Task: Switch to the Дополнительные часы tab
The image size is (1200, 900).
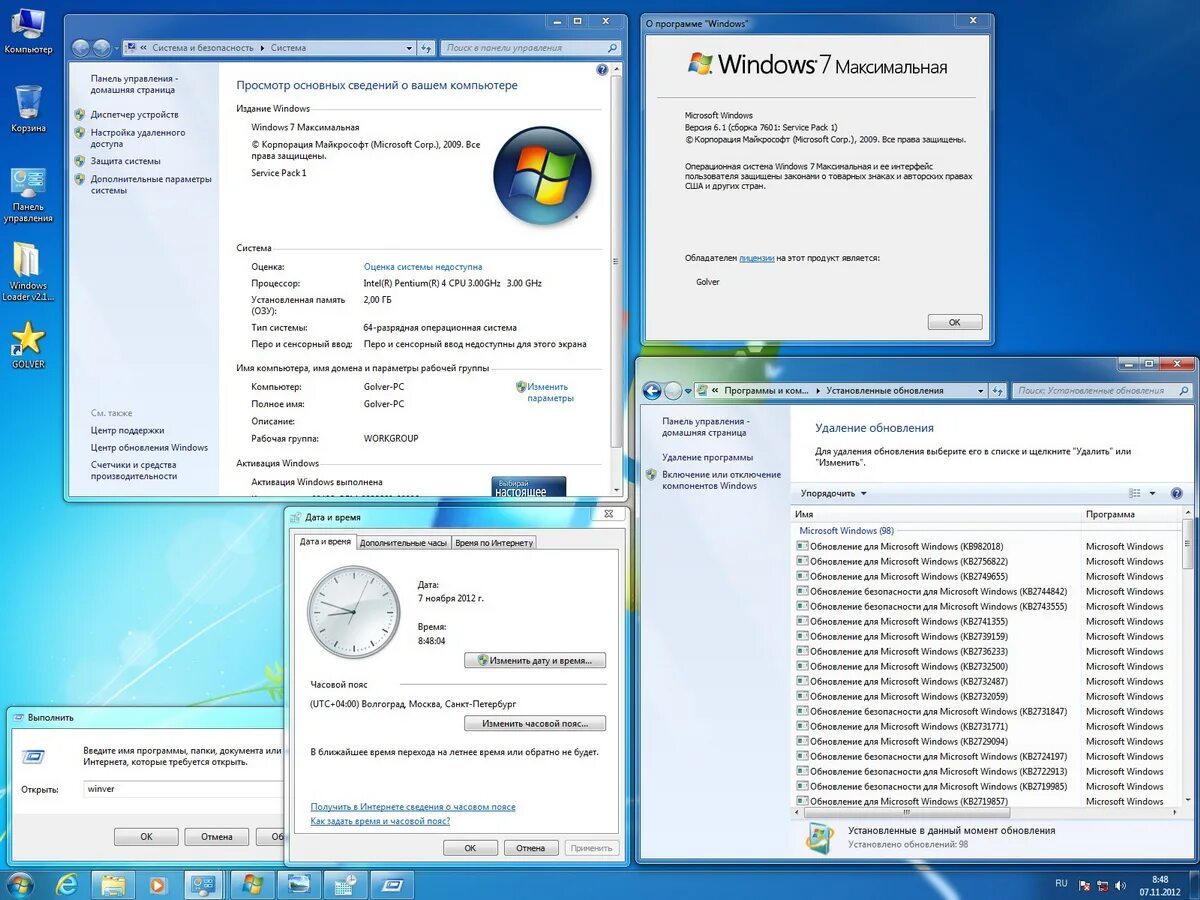Action: pyautogui.click(x=403, y=543)
